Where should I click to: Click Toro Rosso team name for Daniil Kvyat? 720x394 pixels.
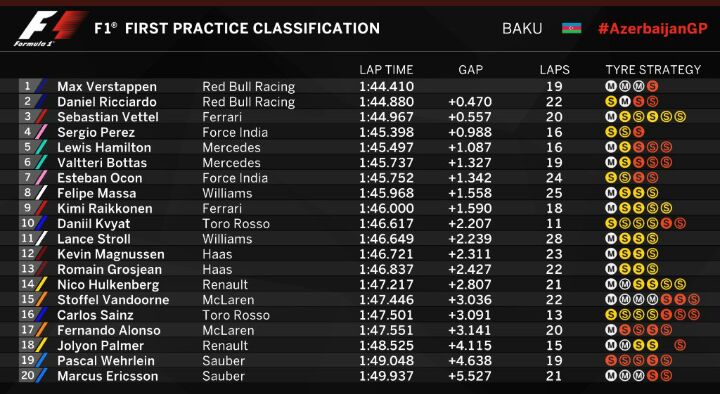236,224
